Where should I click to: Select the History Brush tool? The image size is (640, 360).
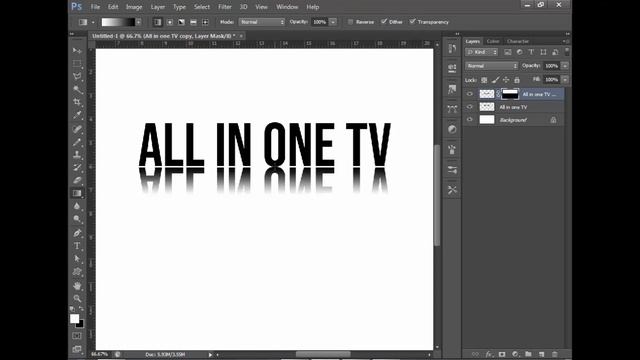[77, 167]
